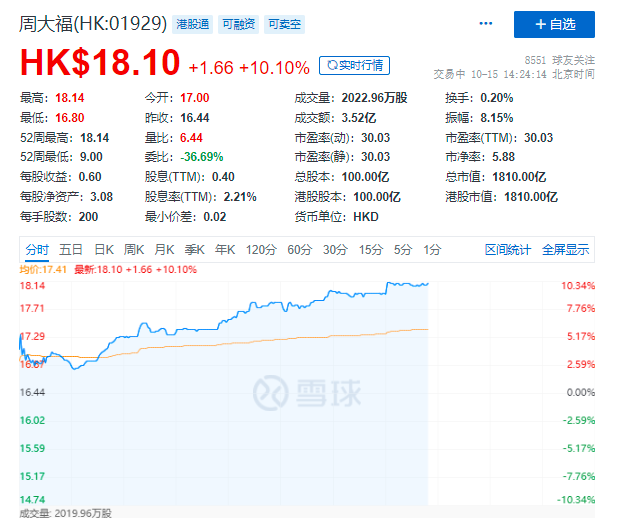This screenshot has width=619, height=518.
Task: Open 全屏显示 fullscreen chart
Action: tap(566, 250)
